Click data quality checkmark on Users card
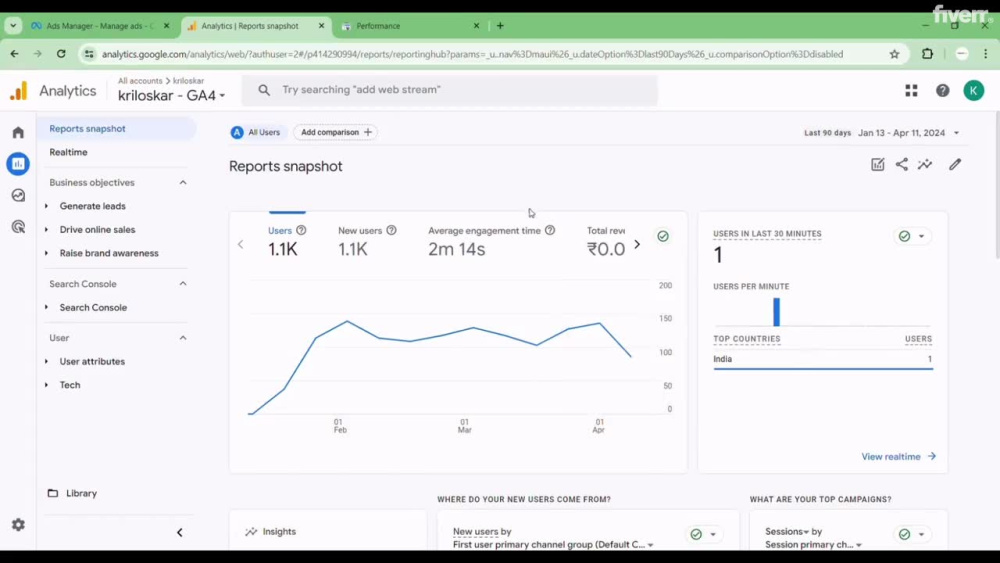1000x563 pixels. 663,236
